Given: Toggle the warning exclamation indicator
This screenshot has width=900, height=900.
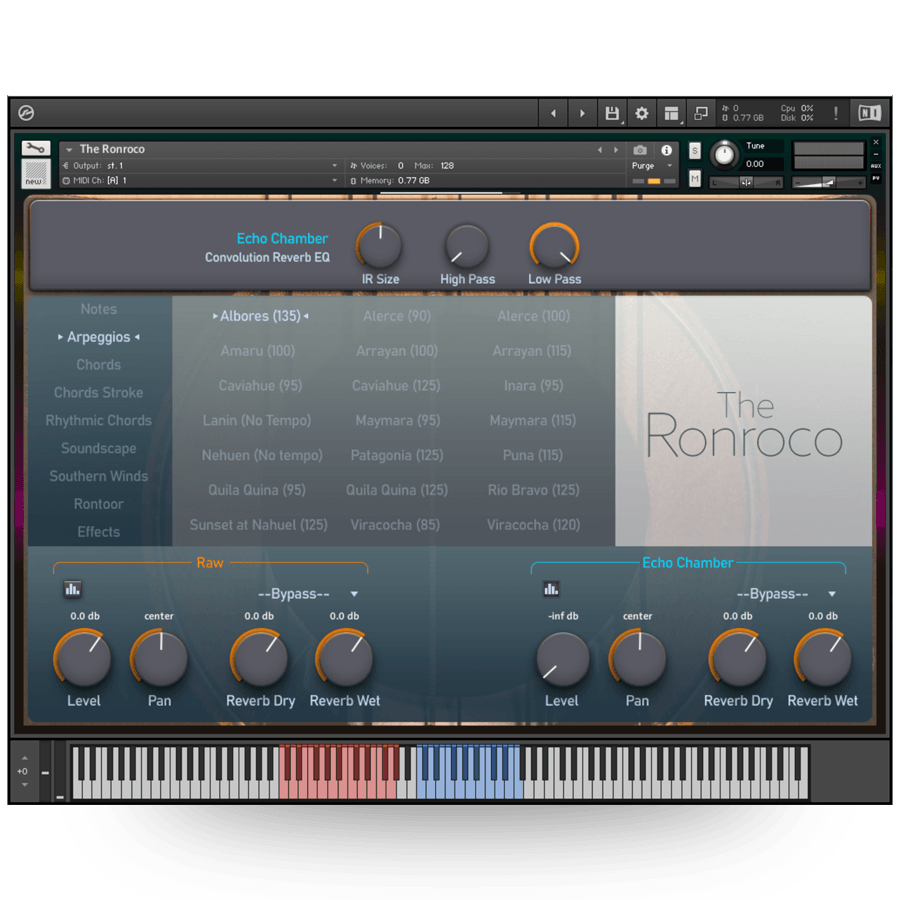Looking at the screenshot, I should coord(836,114).
